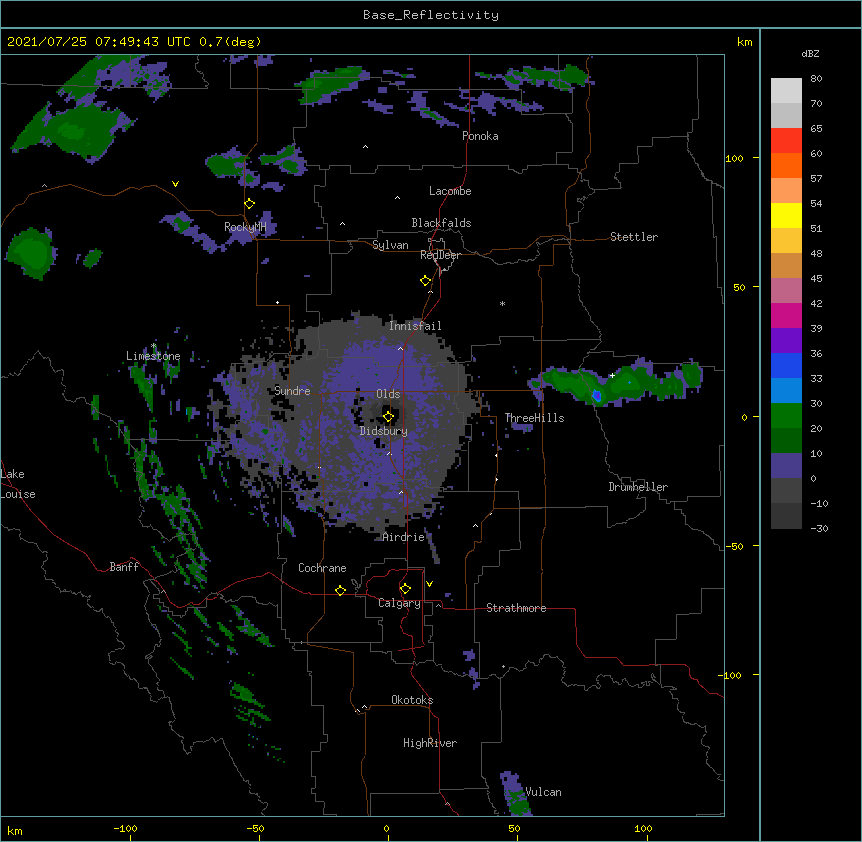The width and height of the screenshot is (862, 842).
Task: Click the Limestone label
Action: click(153, 356)
